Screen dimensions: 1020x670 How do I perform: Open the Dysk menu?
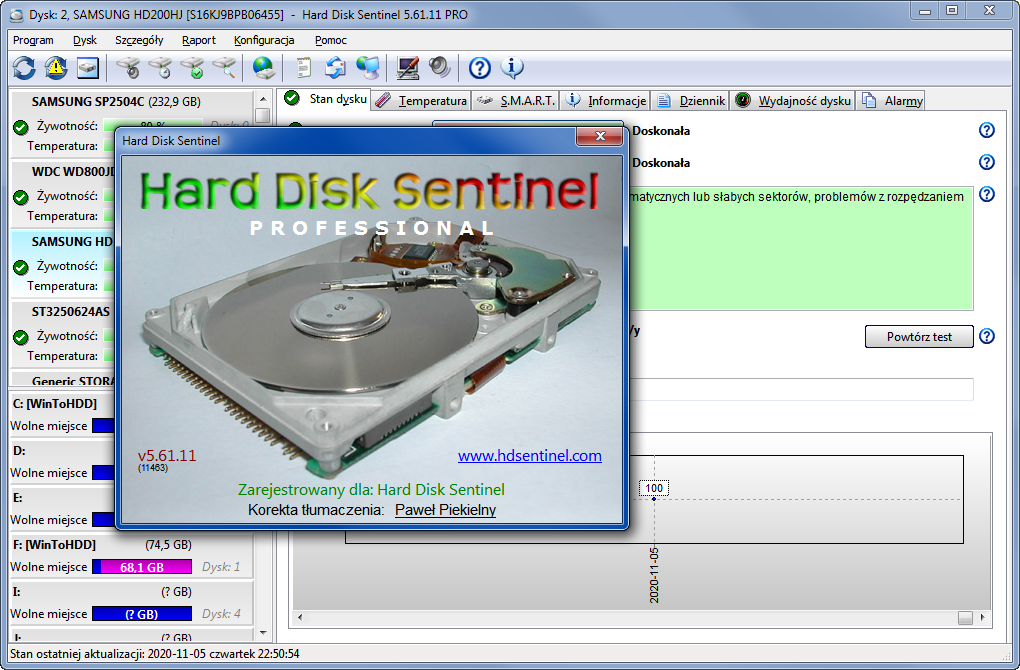click(85, 40)
